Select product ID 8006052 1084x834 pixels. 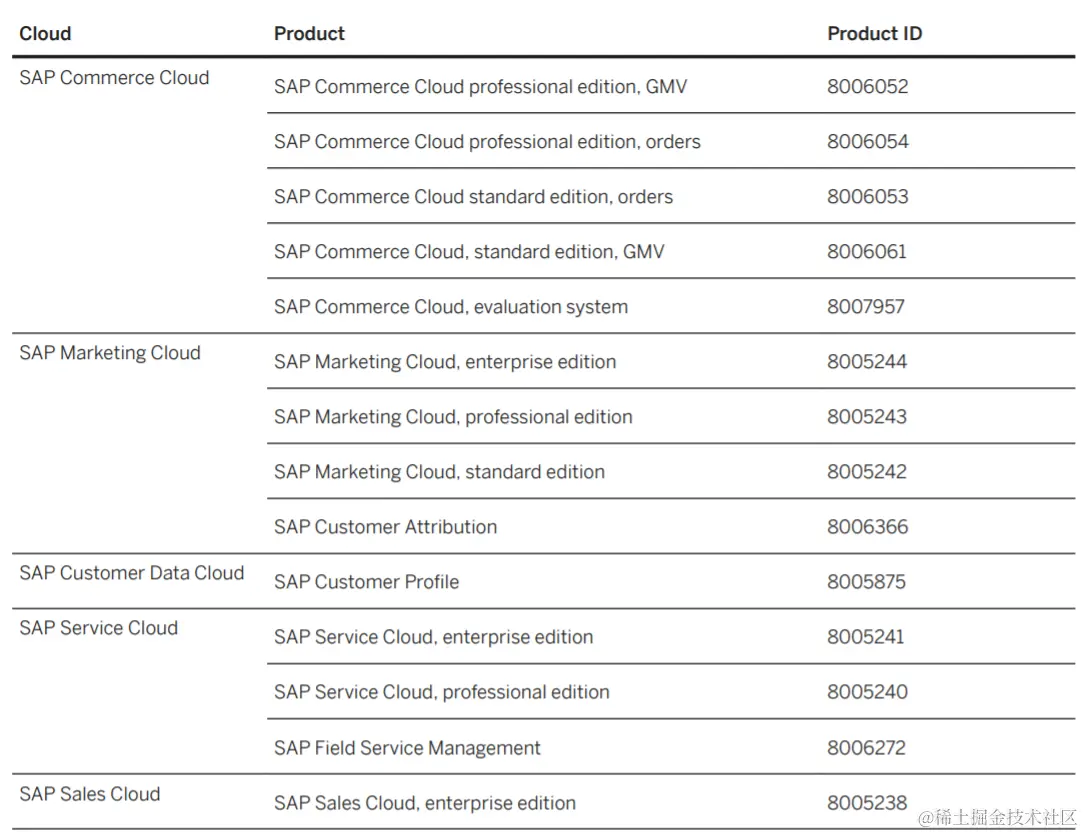pyautogui.click(x=867, y=87)
